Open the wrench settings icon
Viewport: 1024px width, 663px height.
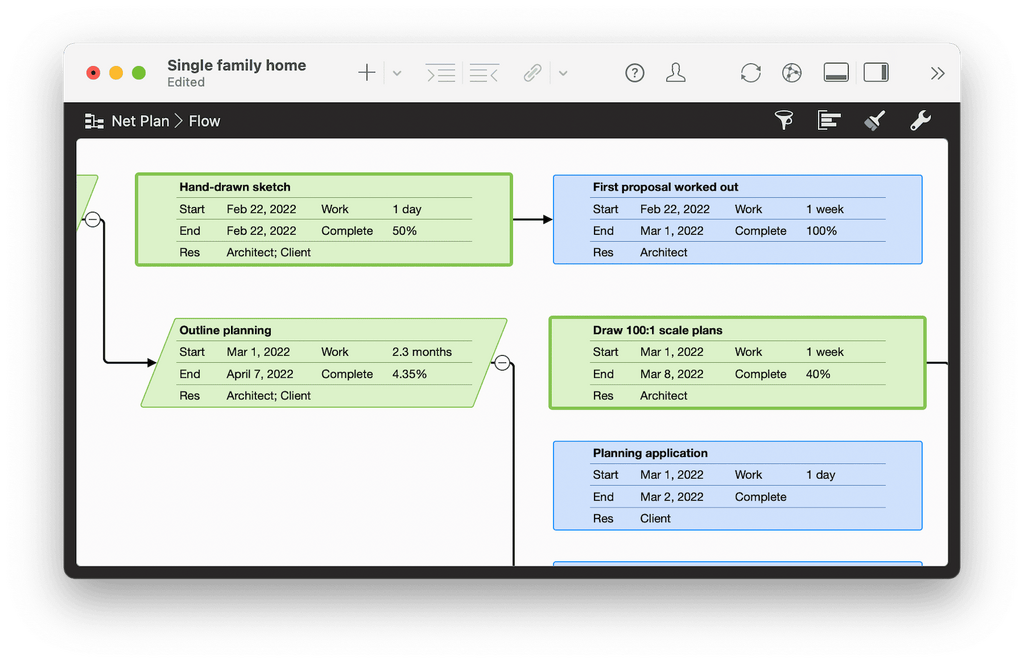click(x=920, y=121)
